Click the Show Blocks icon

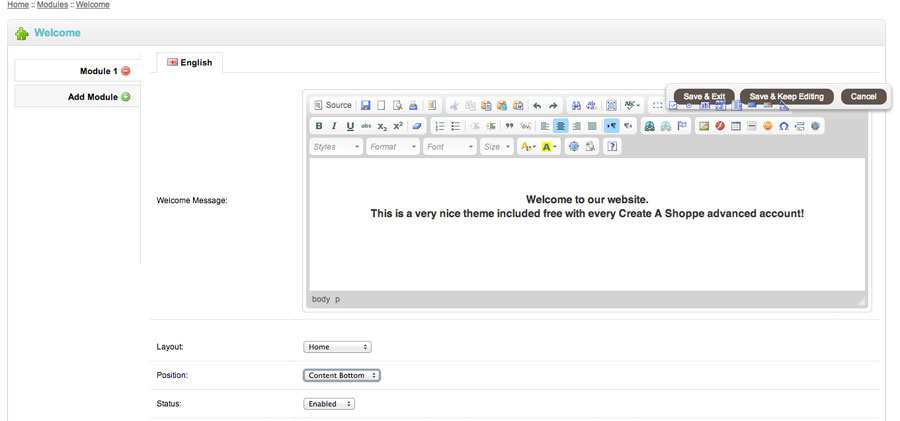pos(589,147)
